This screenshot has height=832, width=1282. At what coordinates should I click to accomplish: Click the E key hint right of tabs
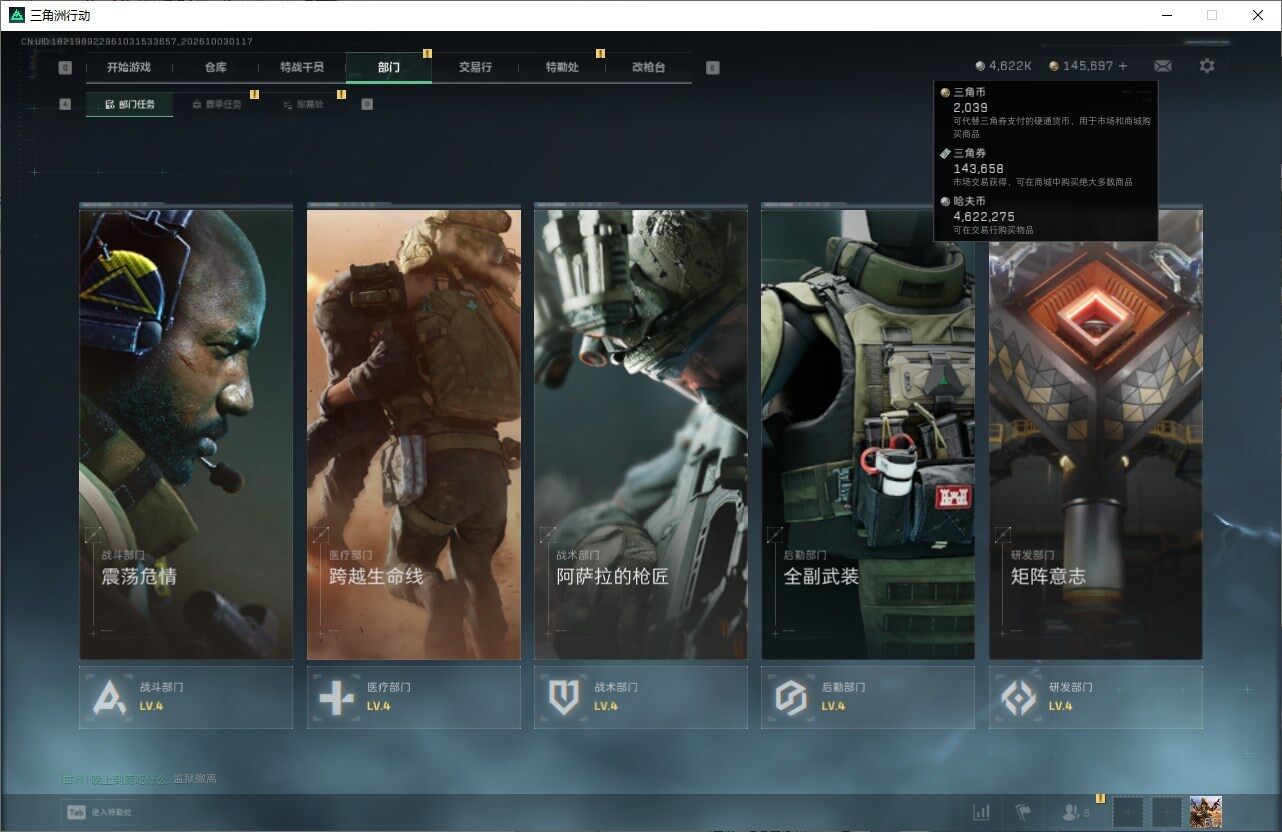point(712,68)
